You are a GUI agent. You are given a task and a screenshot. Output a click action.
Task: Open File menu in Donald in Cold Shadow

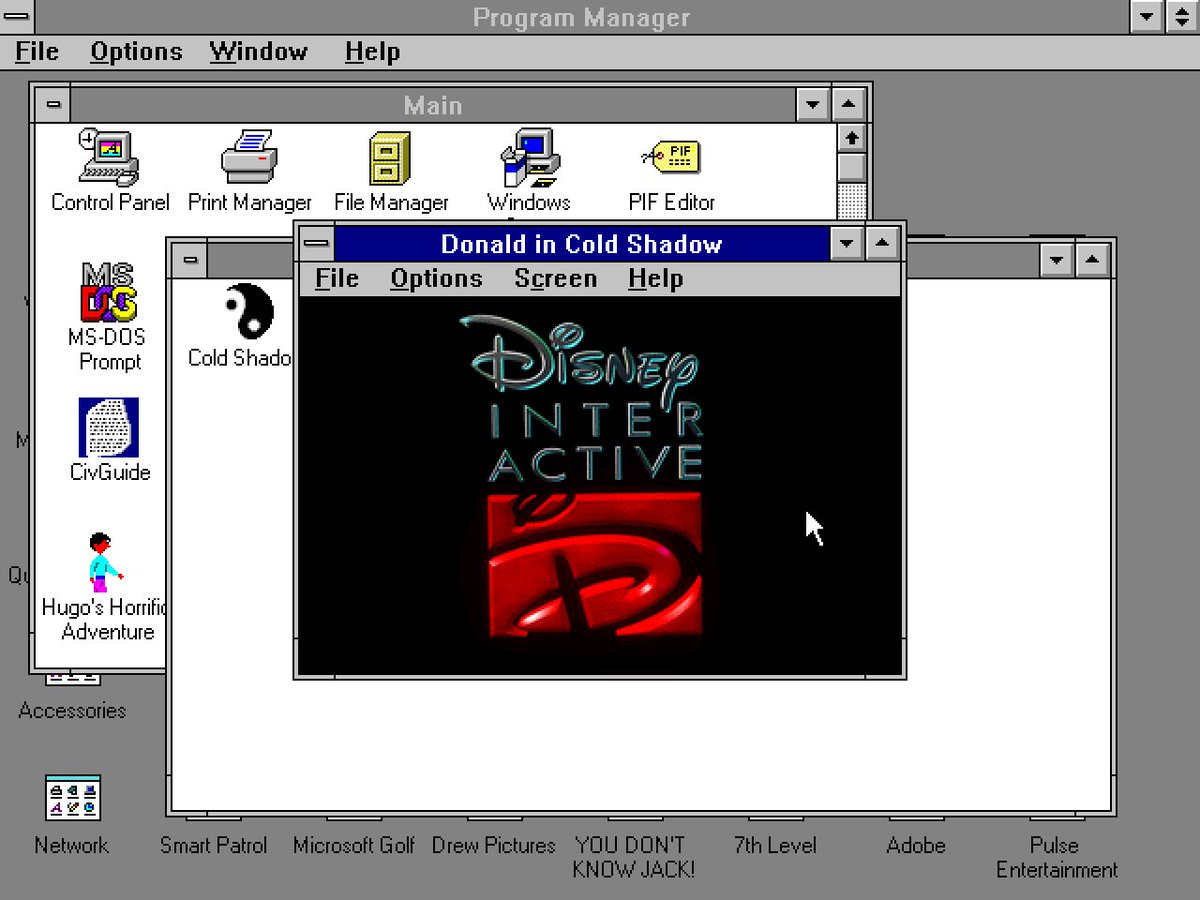337,279
